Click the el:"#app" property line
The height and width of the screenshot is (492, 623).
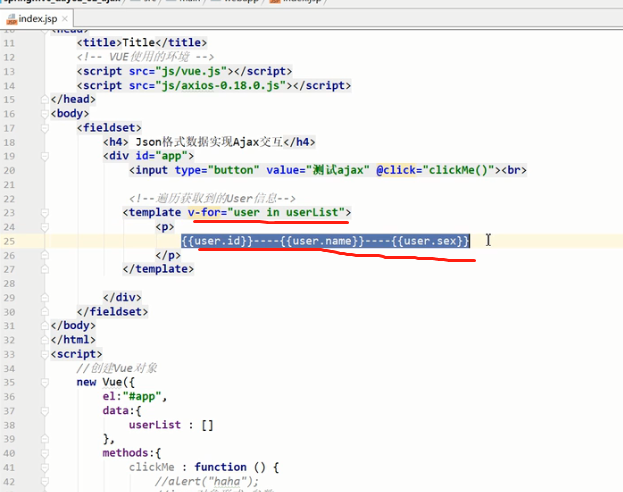click(x=135, y=396)
